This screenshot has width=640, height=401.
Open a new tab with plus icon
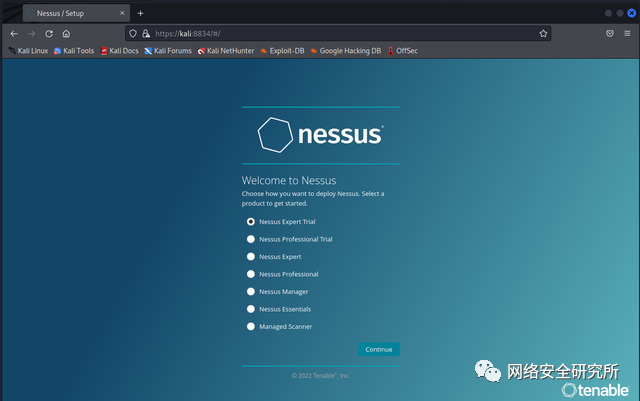click(140, 13)
